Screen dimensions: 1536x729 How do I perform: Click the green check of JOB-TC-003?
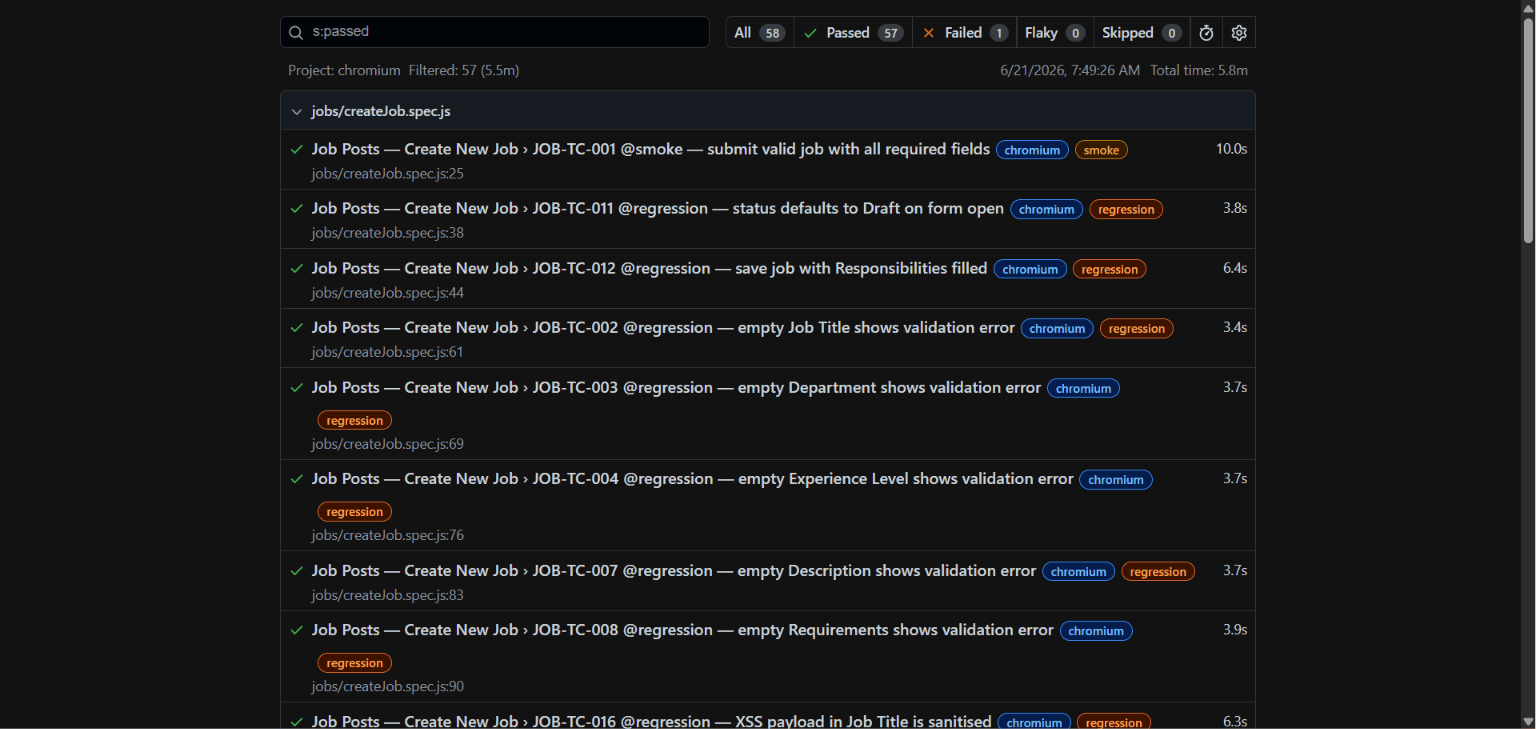coord(297,387)
